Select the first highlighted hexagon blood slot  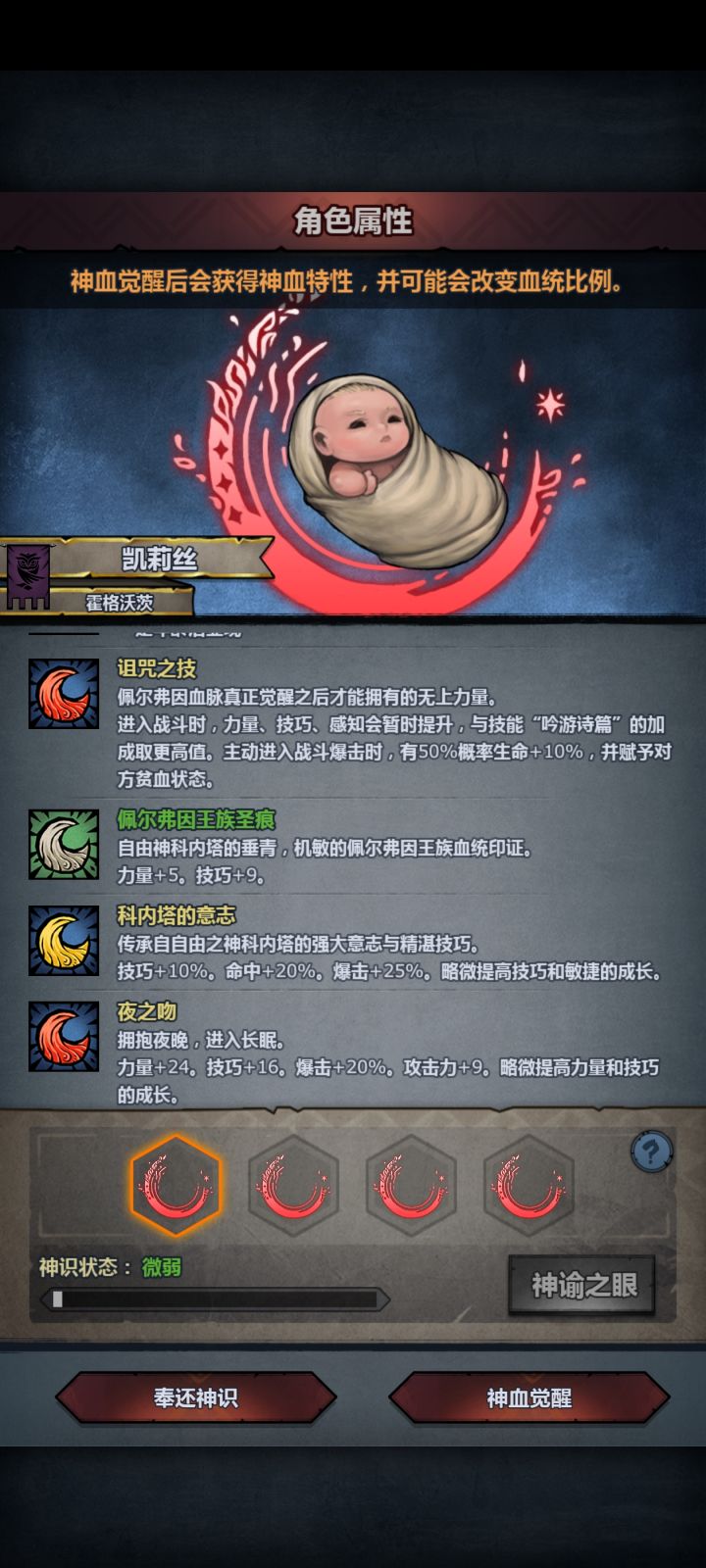click(x=176, y=1186)
